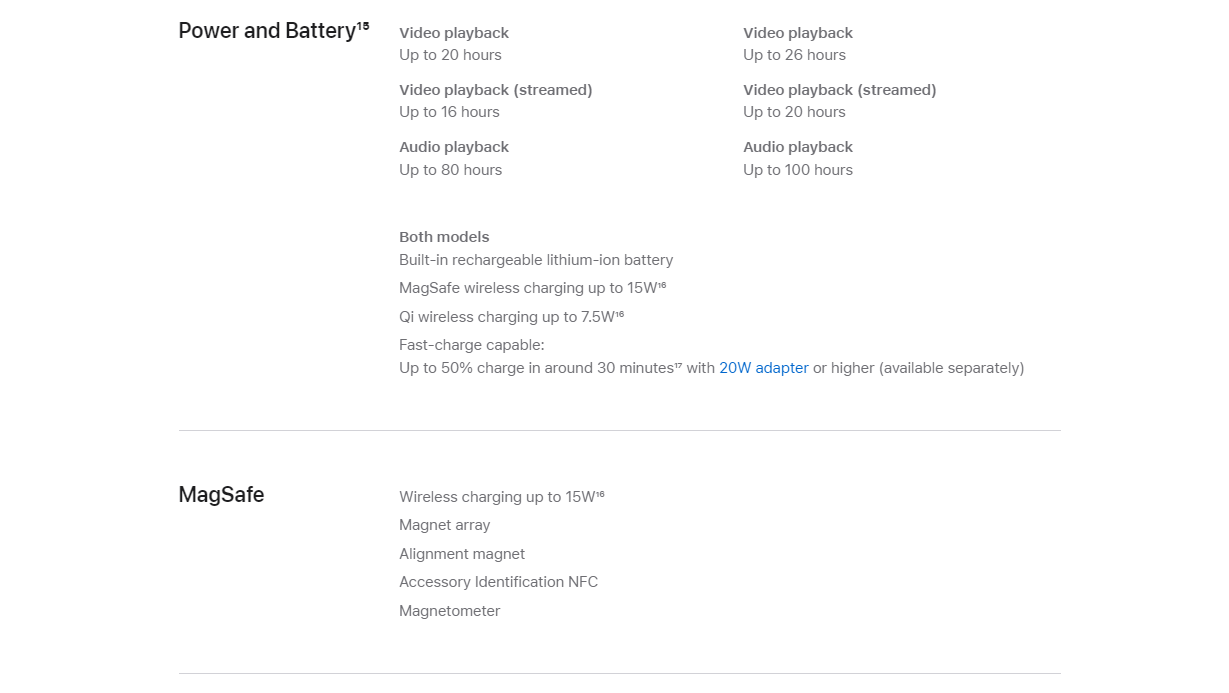Click the 'Up to 100 hours' audio playback text
The height and width of the screenshot is (693, 1229).
[798, 170]
